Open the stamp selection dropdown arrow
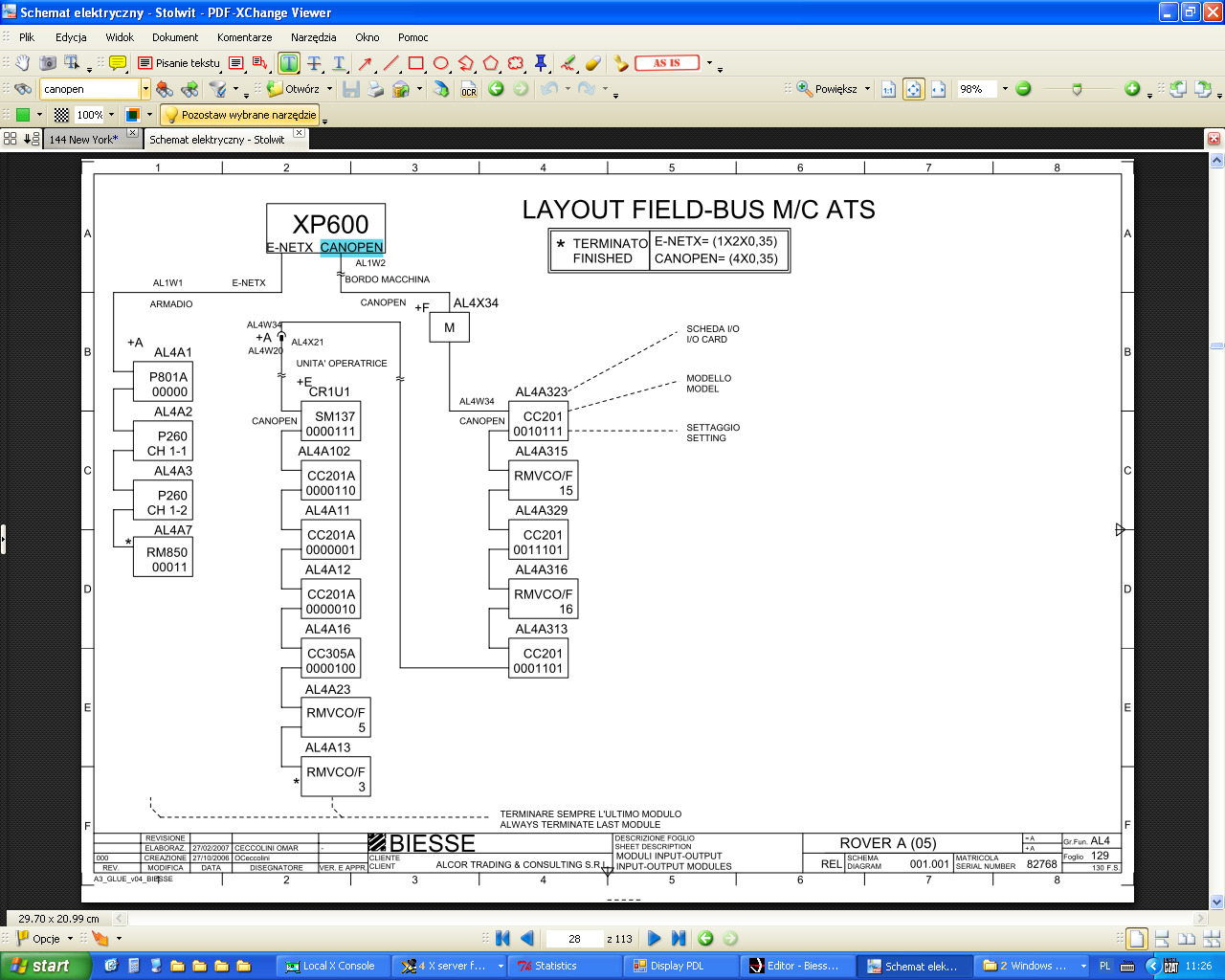Viewport: 1225px width, 980px height. 709,63
